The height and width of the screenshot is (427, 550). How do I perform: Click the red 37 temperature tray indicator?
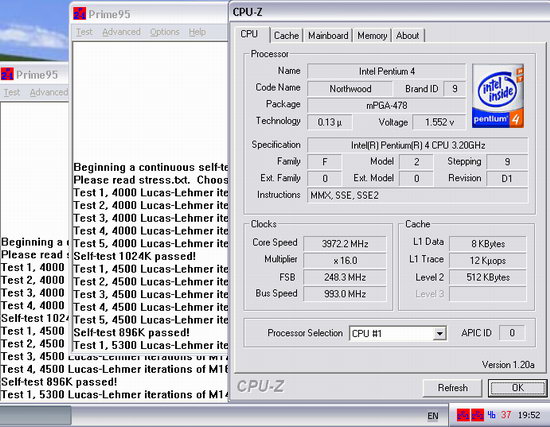coord(506,415)
